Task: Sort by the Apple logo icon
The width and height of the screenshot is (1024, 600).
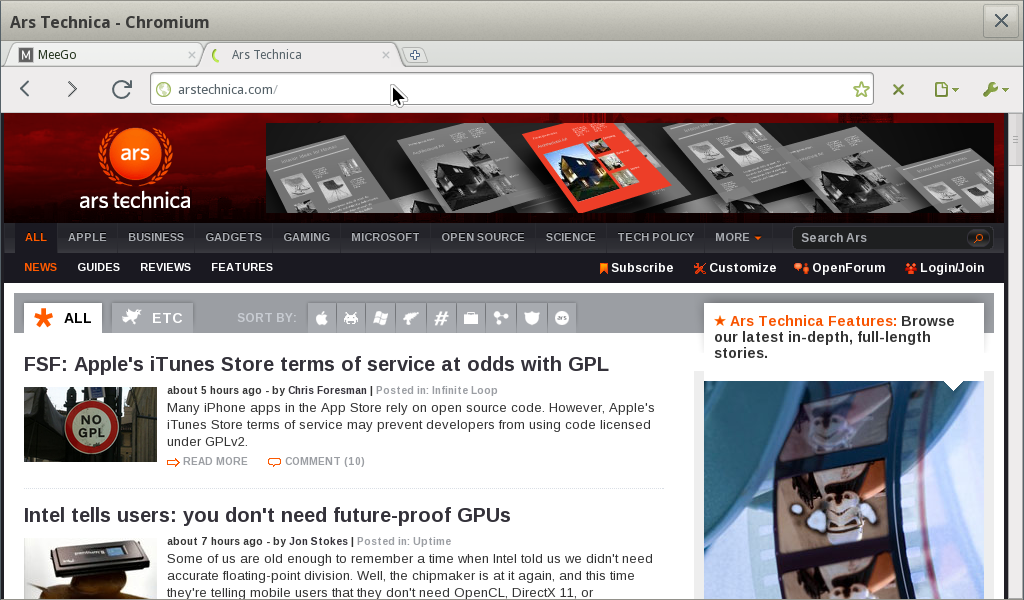Action: point(322,319)
